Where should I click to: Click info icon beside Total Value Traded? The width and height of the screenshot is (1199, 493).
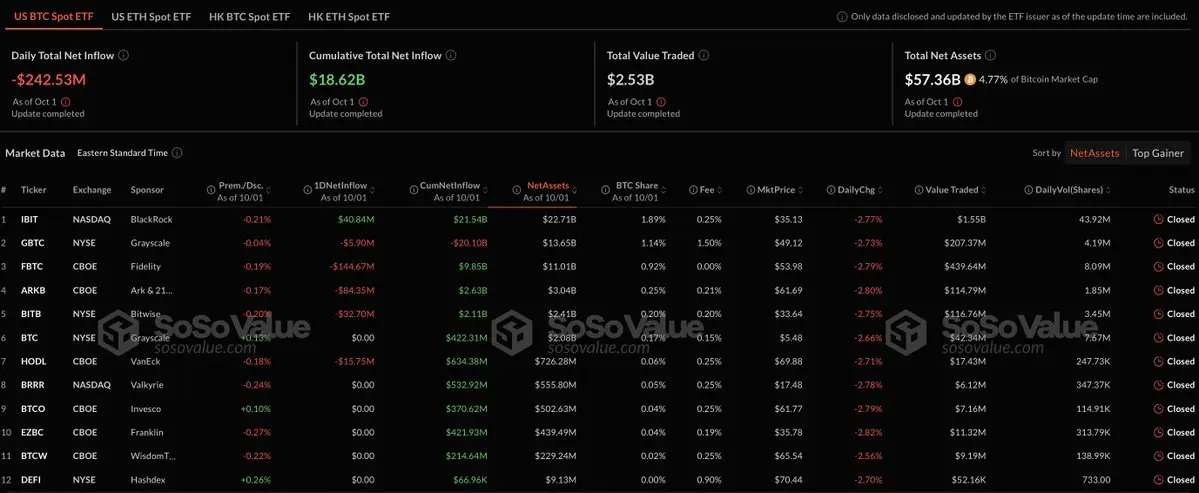[x=703, y=56]
